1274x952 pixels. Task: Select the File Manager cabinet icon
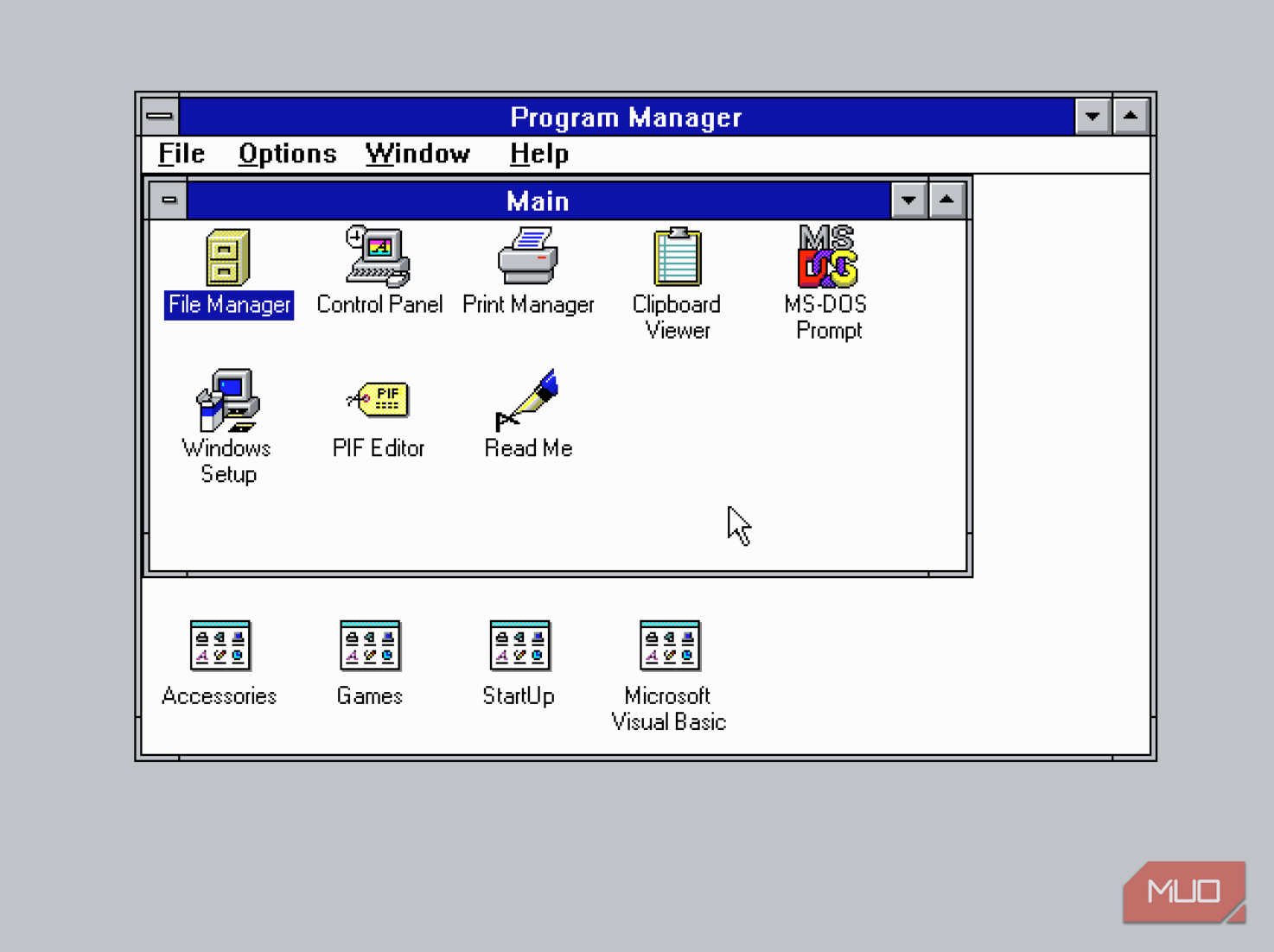pyautogui.click(x=227, y=257)
